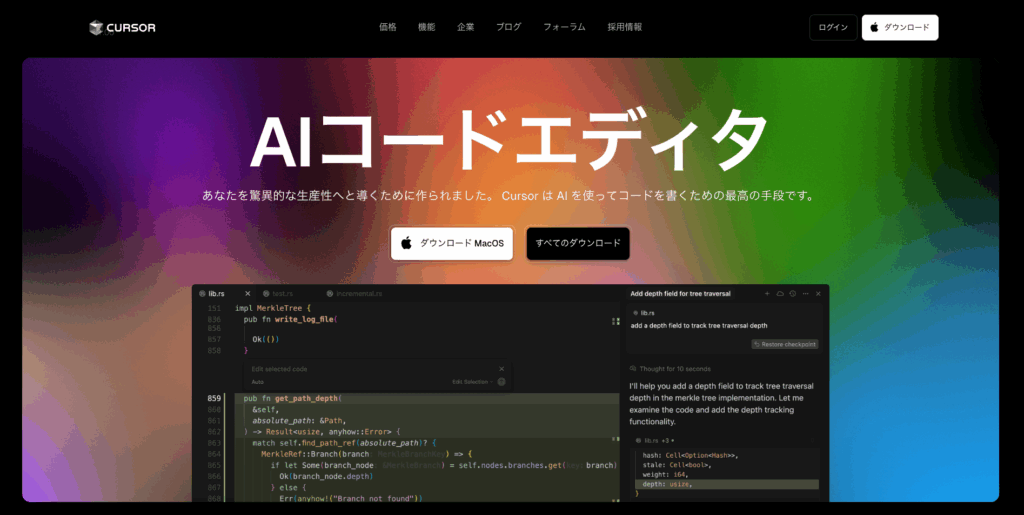This screenshot has height=515, width=1024.
Task: Open the chat panel more options menu
Action: (805, 294)
